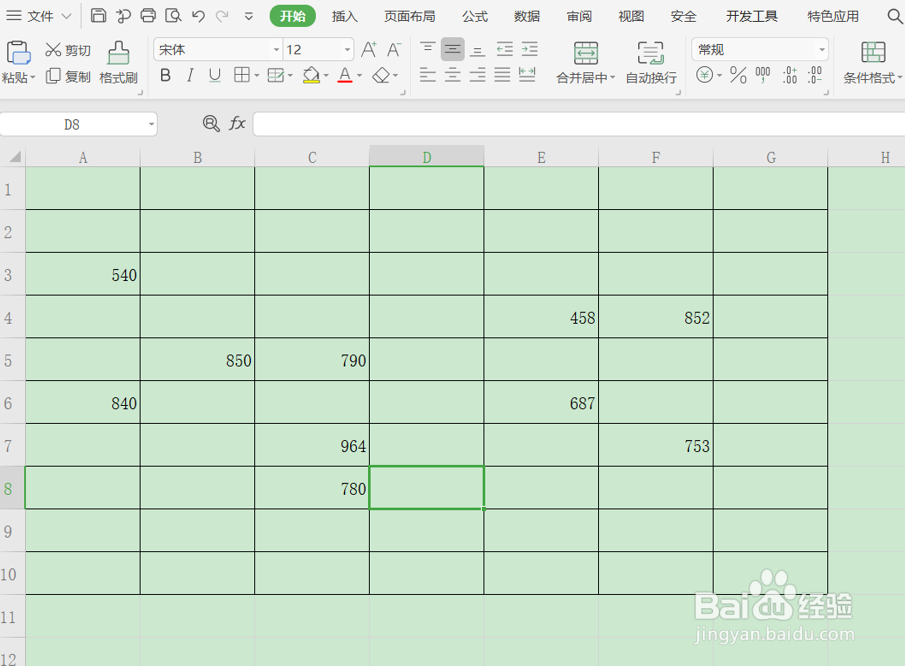
Task: Expand the Name Box dropdown arrow
Action: click(x=151, y=124)
